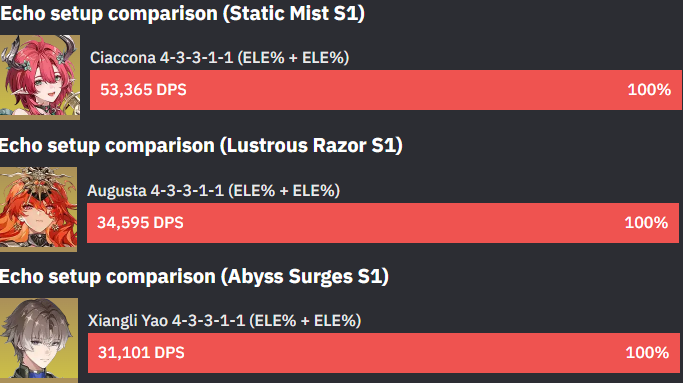683x383 pixels.
Task: Click the 100% value on Augusta's bar
Action: pos(646,223)
